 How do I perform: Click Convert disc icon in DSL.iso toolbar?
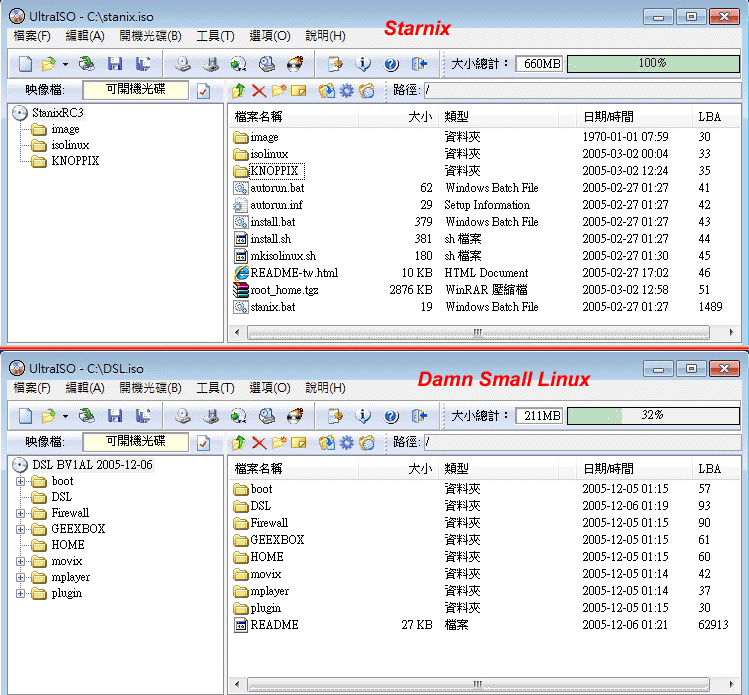[x=239, y=416]
